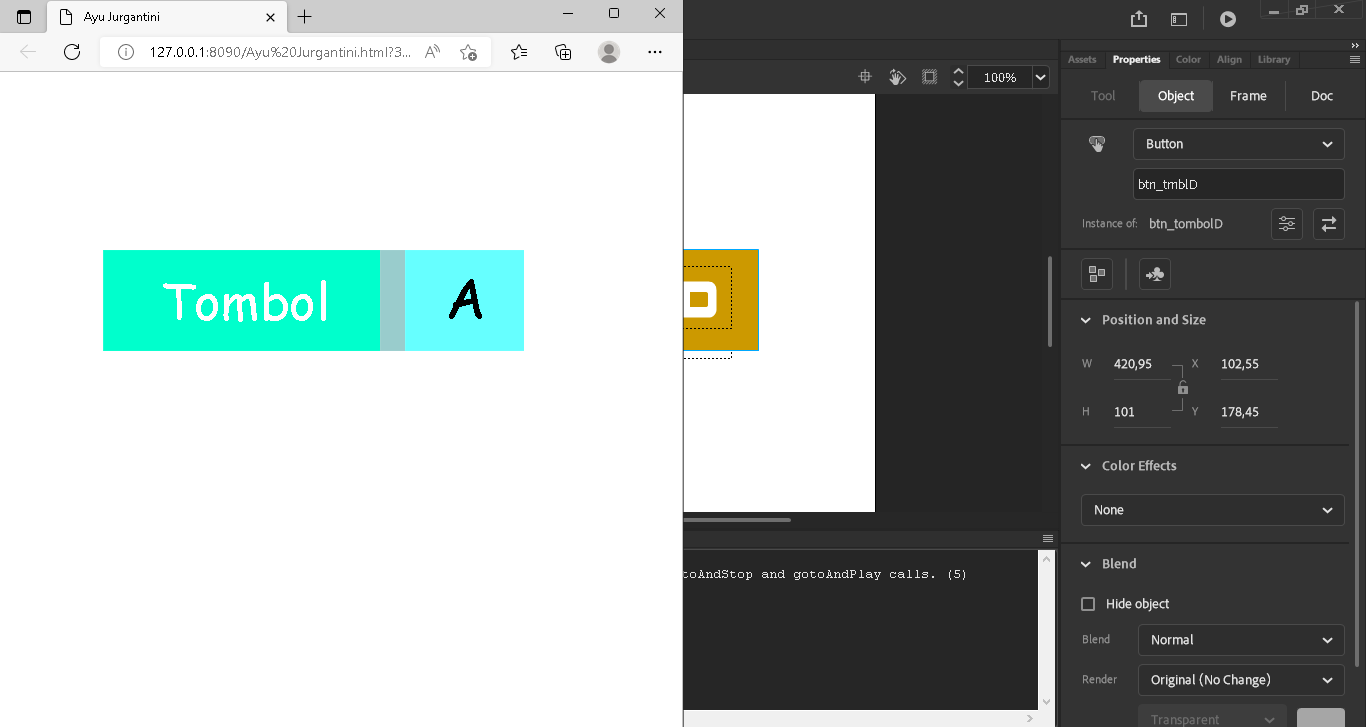Switch to the Color panel tab
This screenshot has width=1366, height=727.
coord(1188,59)
